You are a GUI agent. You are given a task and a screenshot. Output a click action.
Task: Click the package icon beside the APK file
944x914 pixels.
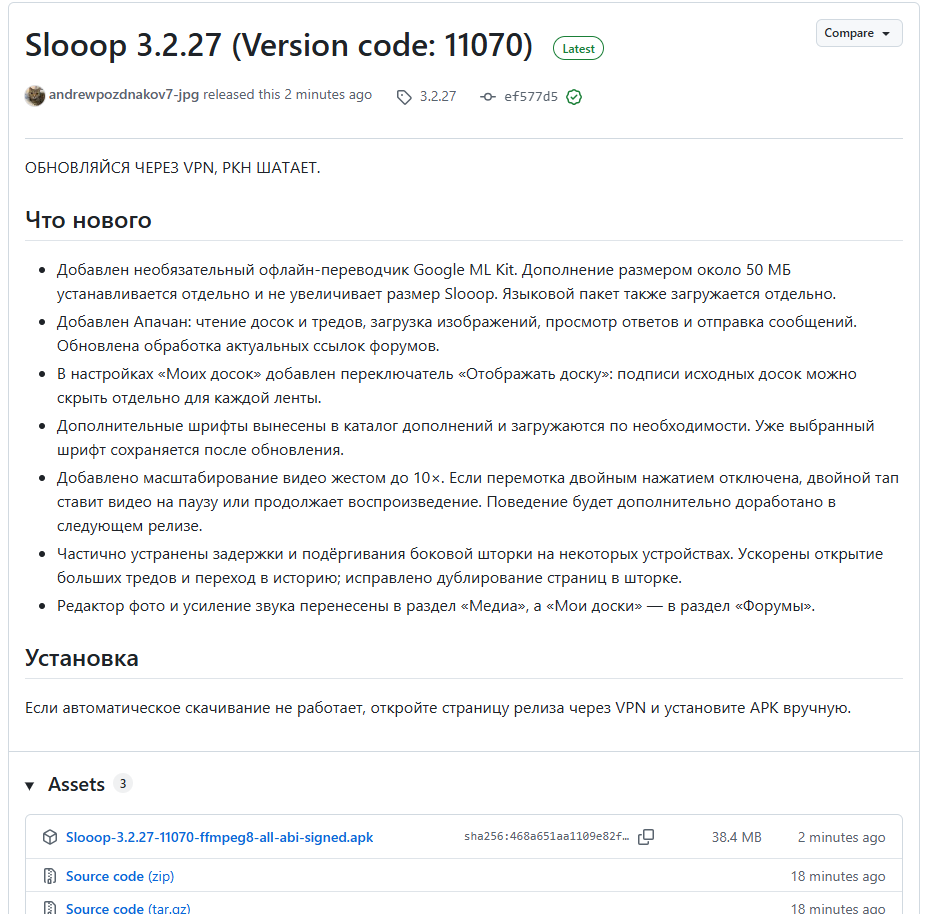coord(50,837)
